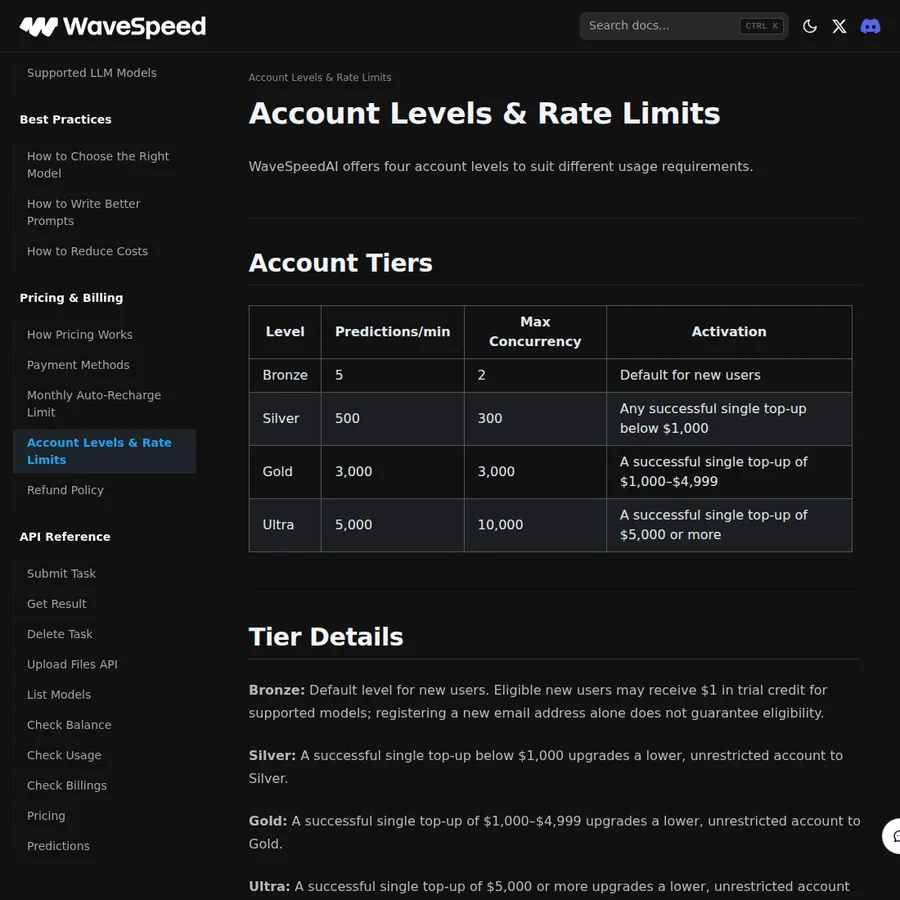Click the Ultra table cell

pyautogui.click(x=285, y=525)
